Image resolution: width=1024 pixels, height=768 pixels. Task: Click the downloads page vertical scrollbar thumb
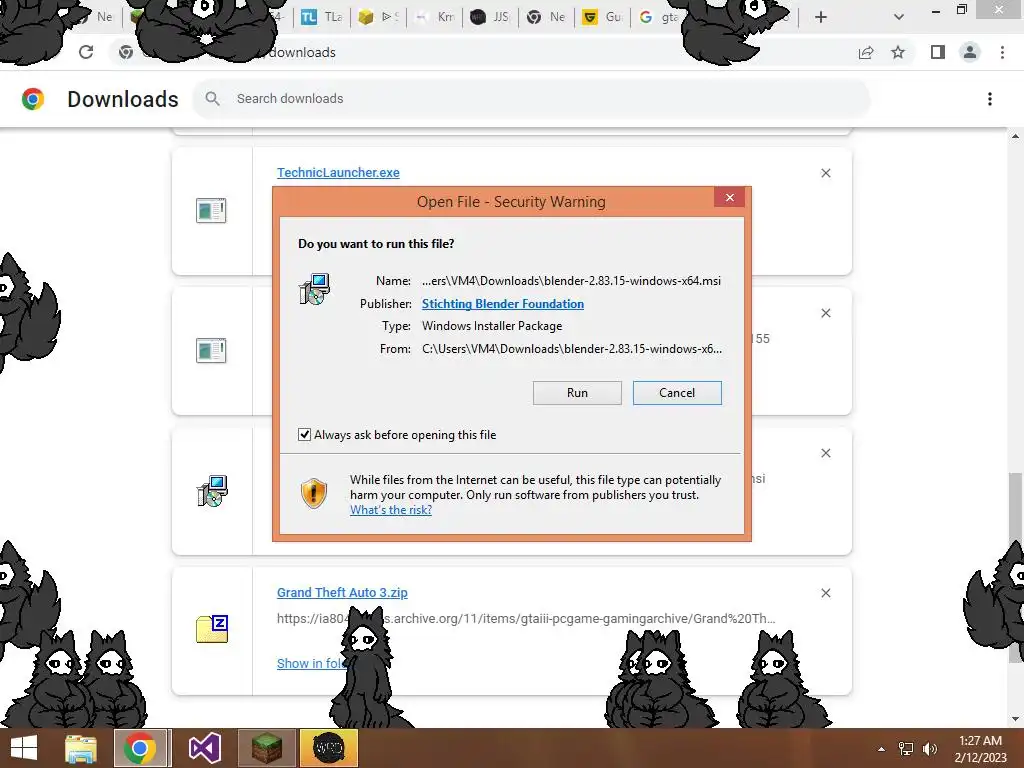tap(1015, 567)
